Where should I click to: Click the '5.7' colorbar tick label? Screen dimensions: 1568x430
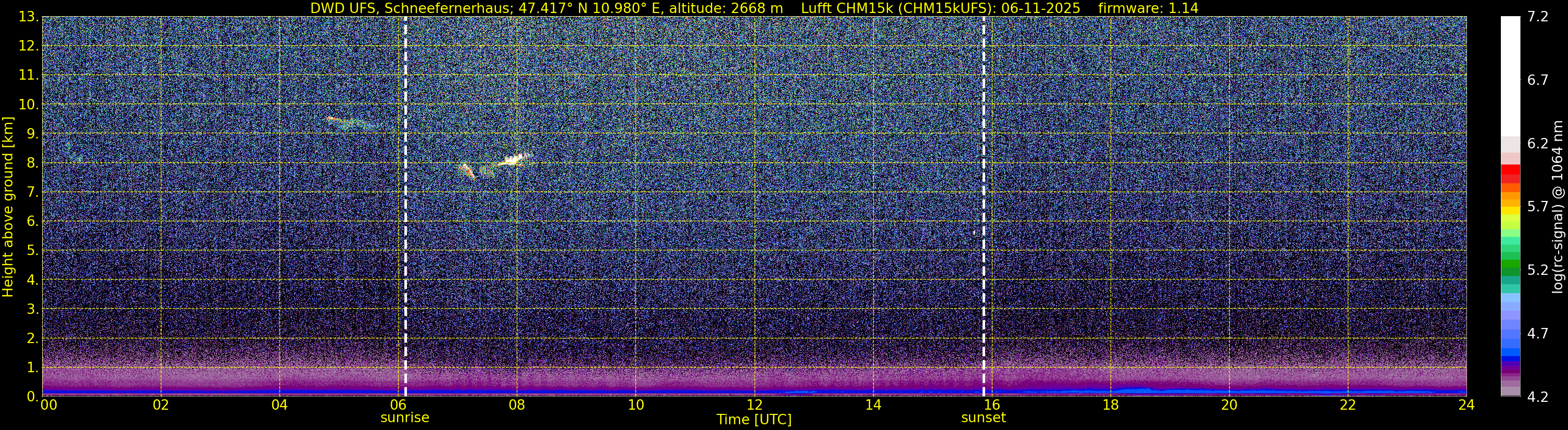1538,207
